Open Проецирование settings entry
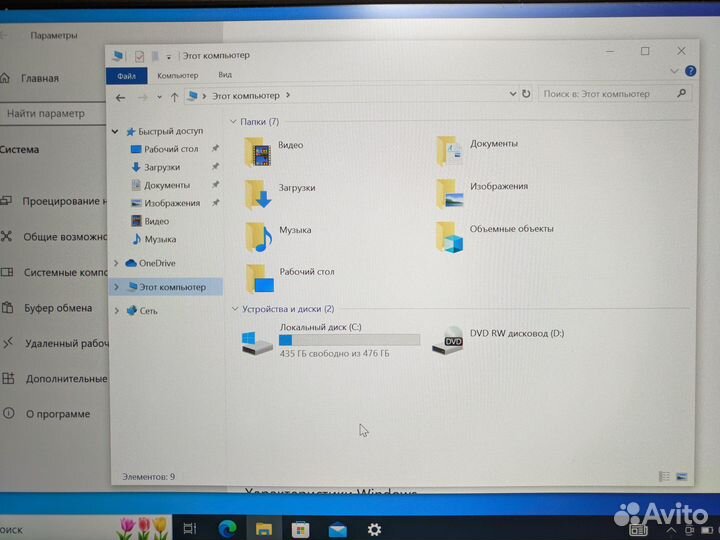Viewport: 720px width, 540px height. click(64, 201)
